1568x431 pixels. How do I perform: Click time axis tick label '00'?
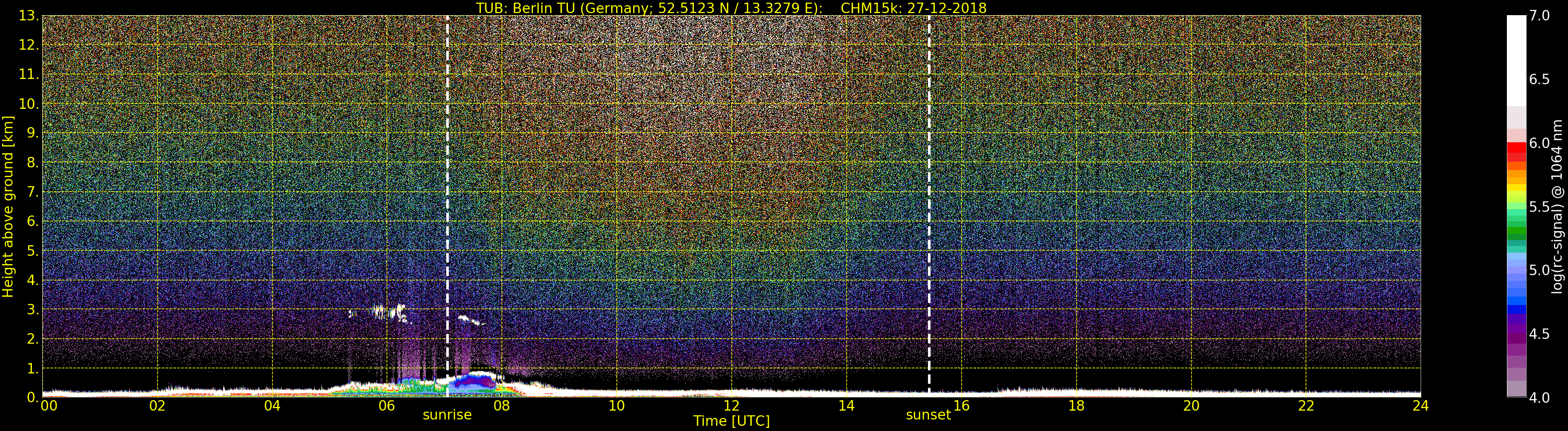[49, 406]
